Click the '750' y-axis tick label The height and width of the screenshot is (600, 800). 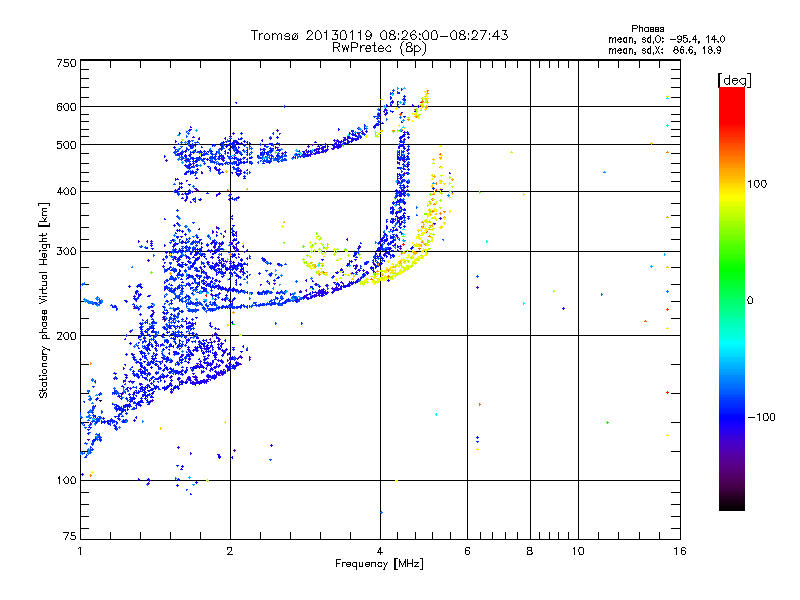tap(66, 63)
